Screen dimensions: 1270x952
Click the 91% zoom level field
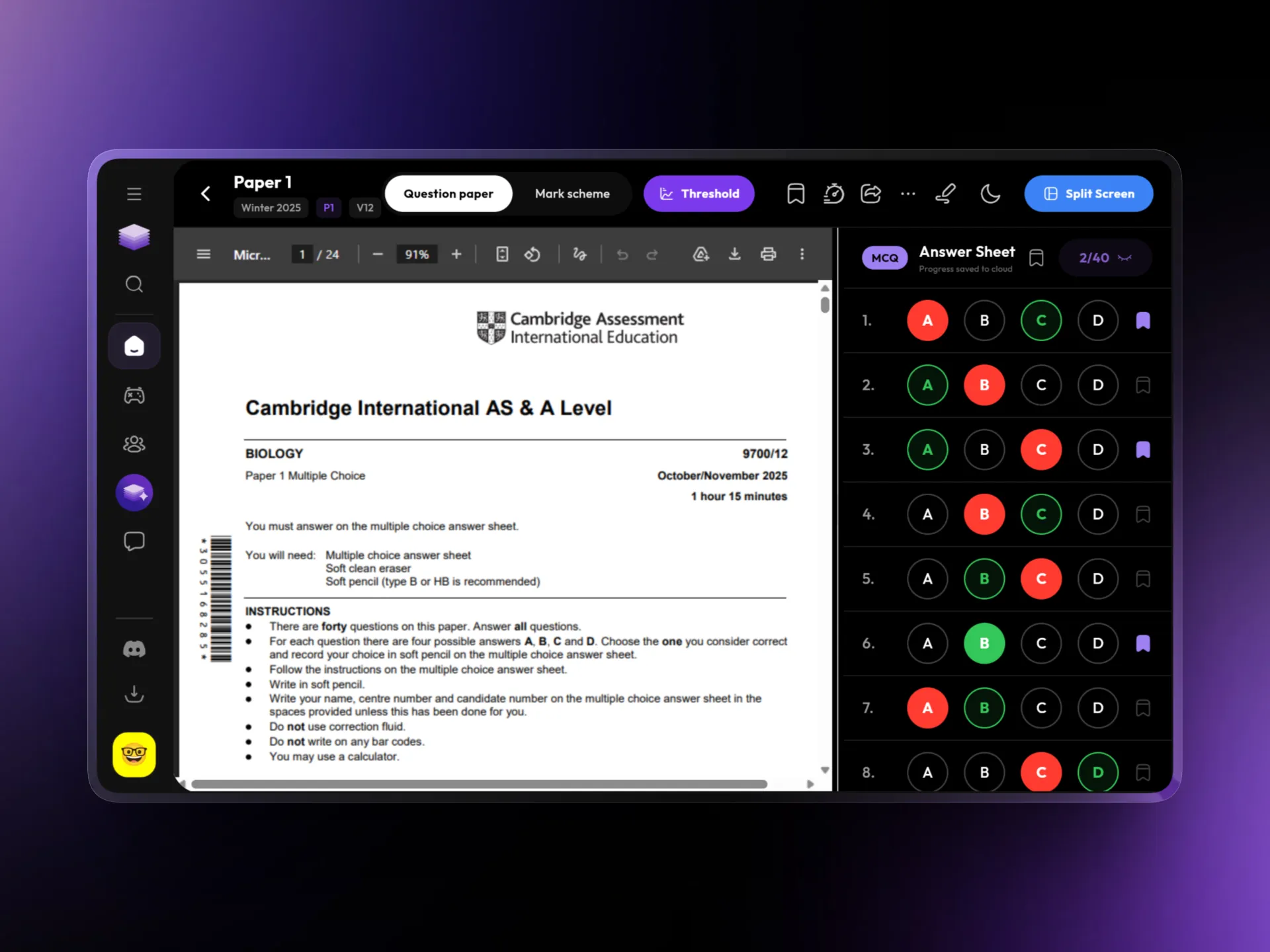[x=417, y=255]
